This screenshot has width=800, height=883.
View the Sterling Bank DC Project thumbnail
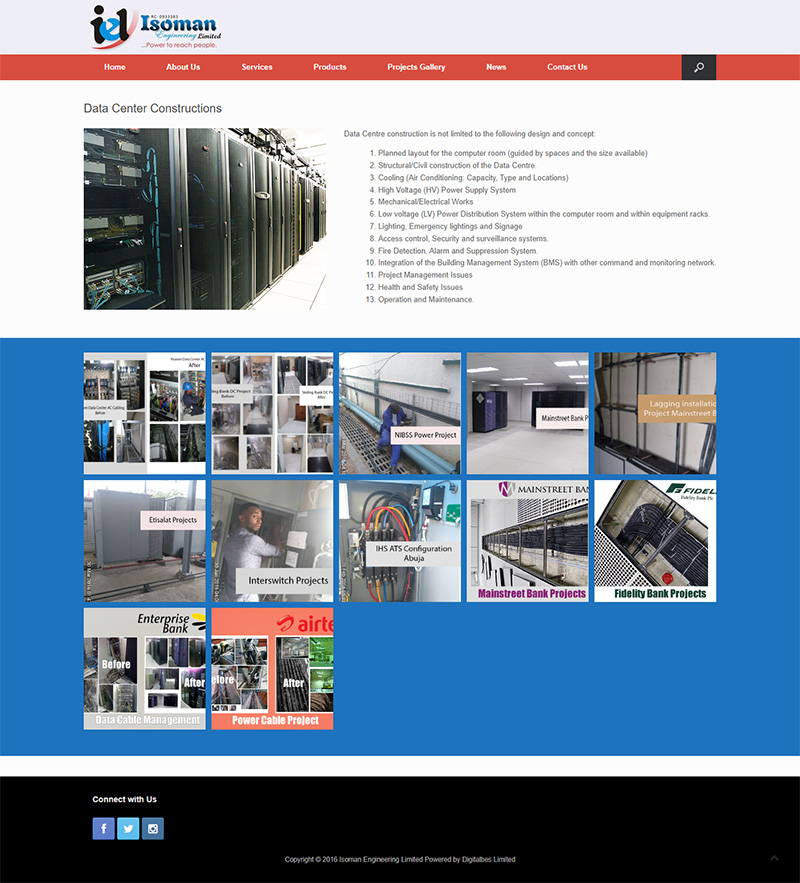pyautogui.click(x=272, y=413)
